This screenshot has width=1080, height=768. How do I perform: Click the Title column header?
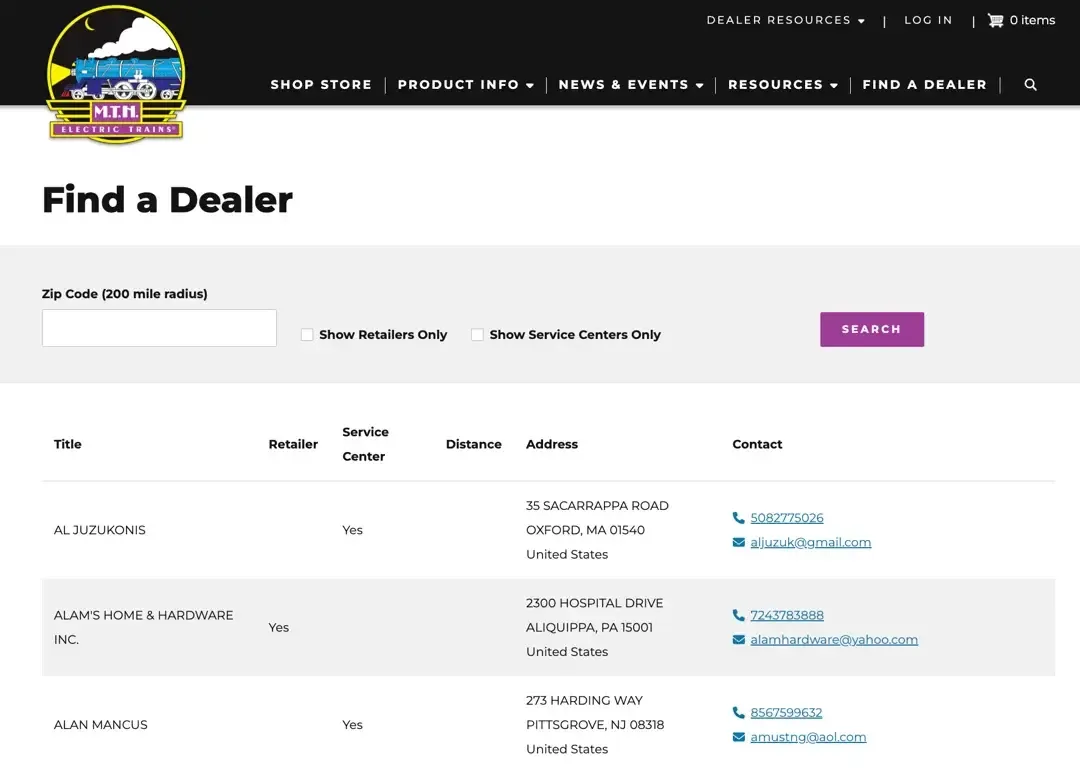(x=68, y=444)
